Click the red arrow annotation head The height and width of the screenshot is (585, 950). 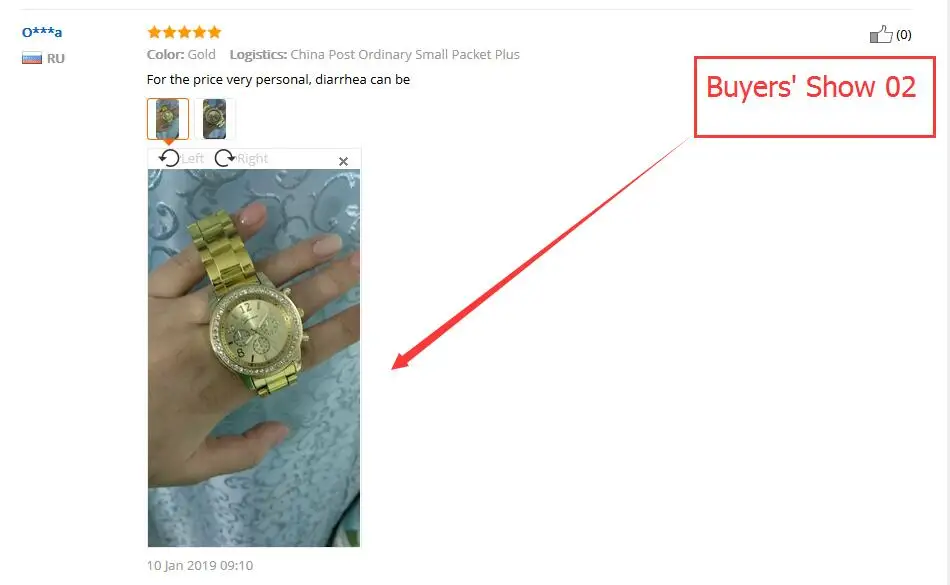(403, 360)
